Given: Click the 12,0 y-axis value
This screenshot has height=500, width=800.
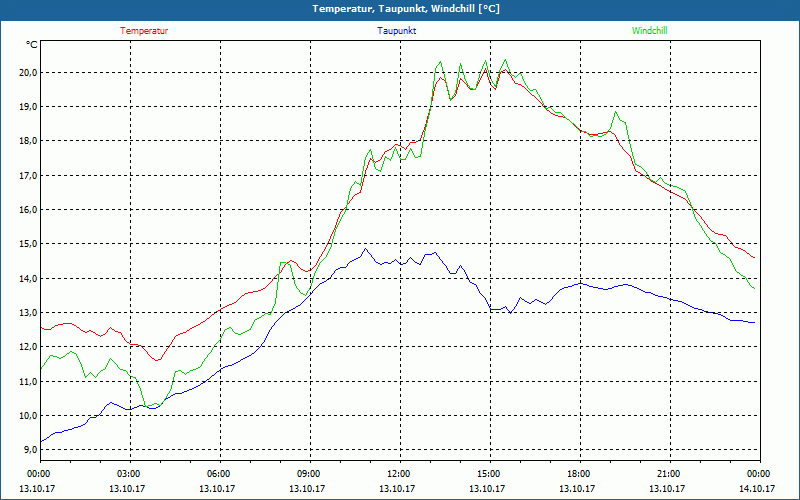Looking at the screenshot, I should click(x=29, y=347).
